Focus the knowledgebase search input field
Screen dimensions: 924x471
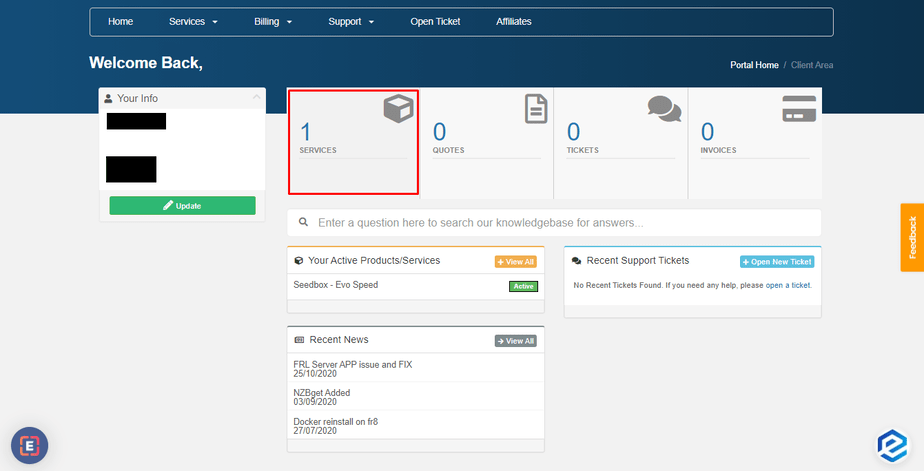point(554,223)
